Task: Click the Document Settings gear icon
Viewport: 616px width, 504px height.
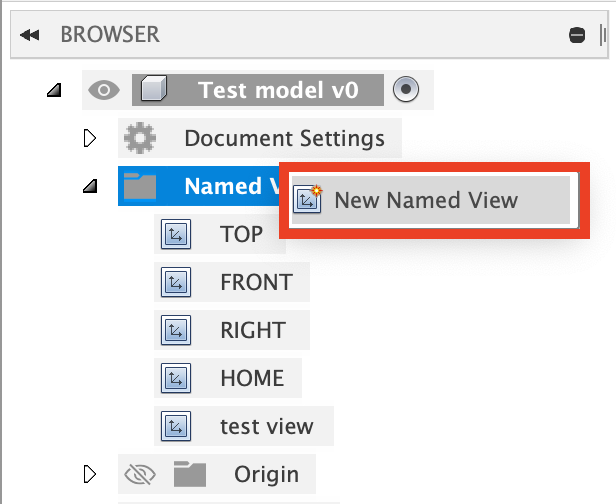Action: click(x=139, y=138)
